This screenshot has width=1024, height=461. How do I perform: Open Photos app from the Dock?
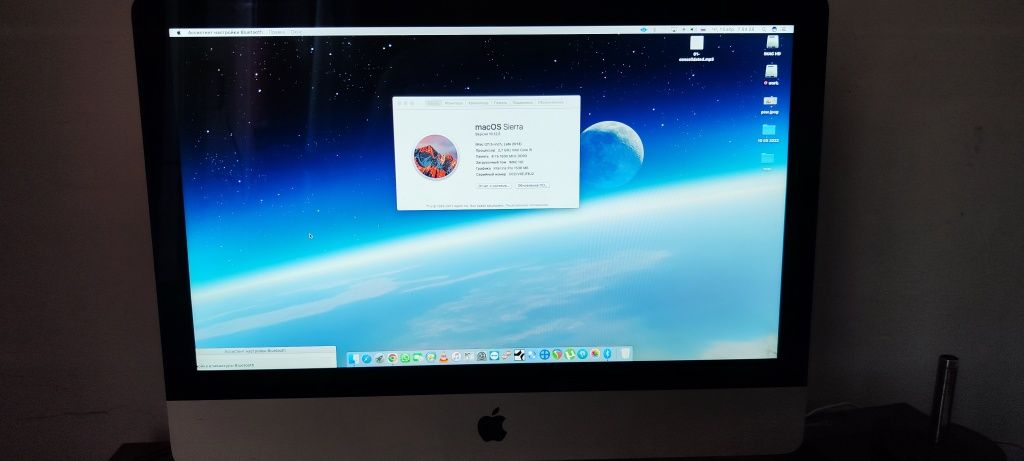(596, 353)
